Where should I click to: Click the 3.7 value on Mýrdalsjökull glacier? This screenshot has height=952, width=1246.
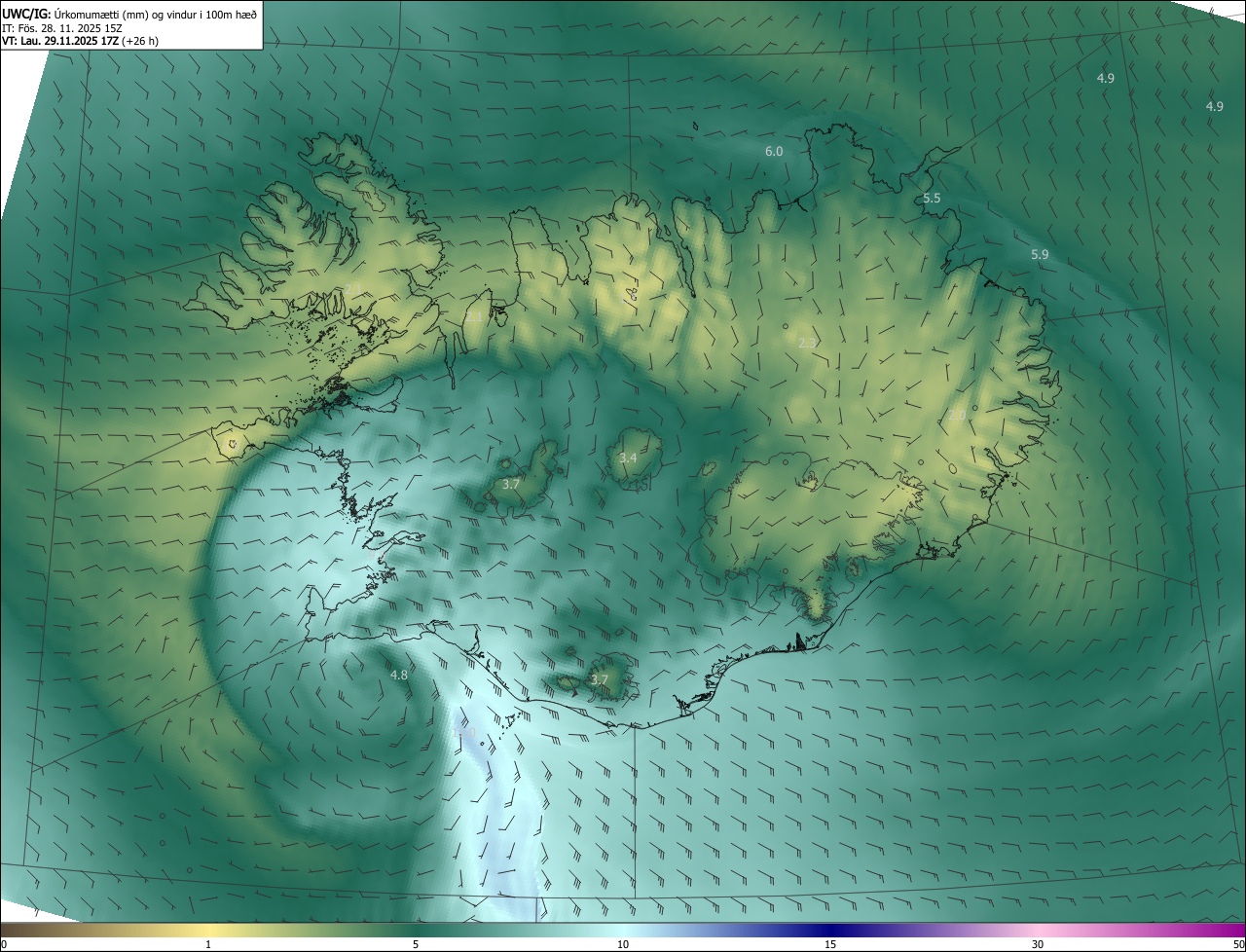pyautogui.click(x=600, y=680)
